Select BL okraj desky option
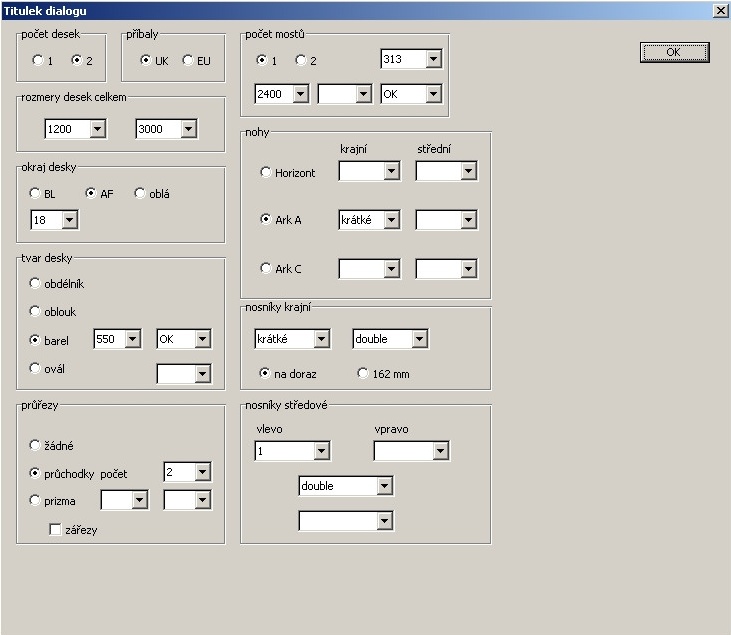The image size is (731, 635). click(x=36, y=193)
